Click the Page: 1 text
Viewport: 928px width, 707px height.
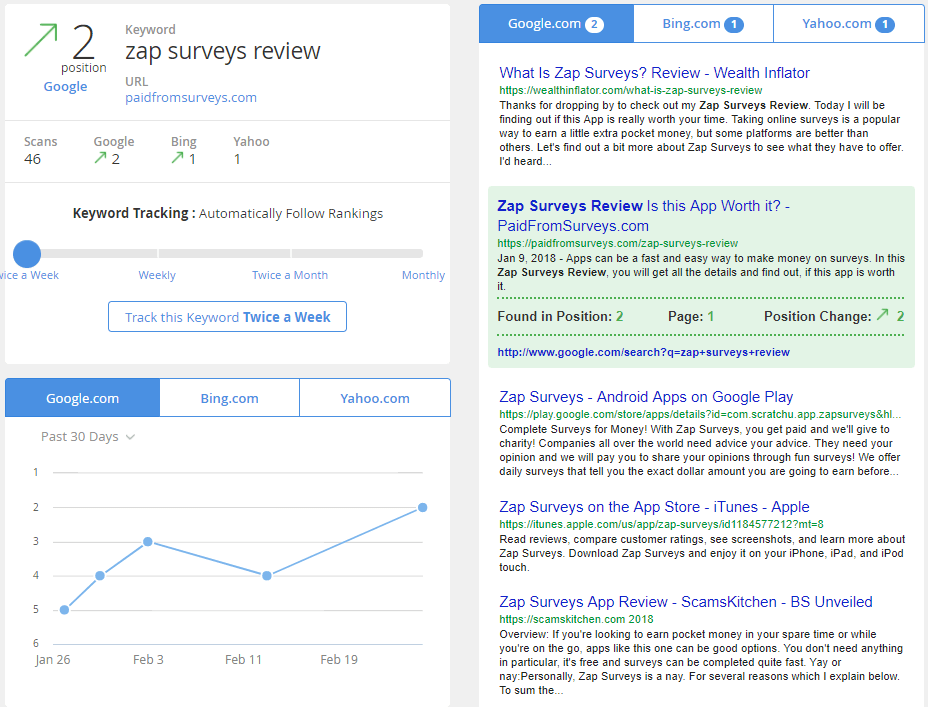pyautogui.click(x=691, y=317)
